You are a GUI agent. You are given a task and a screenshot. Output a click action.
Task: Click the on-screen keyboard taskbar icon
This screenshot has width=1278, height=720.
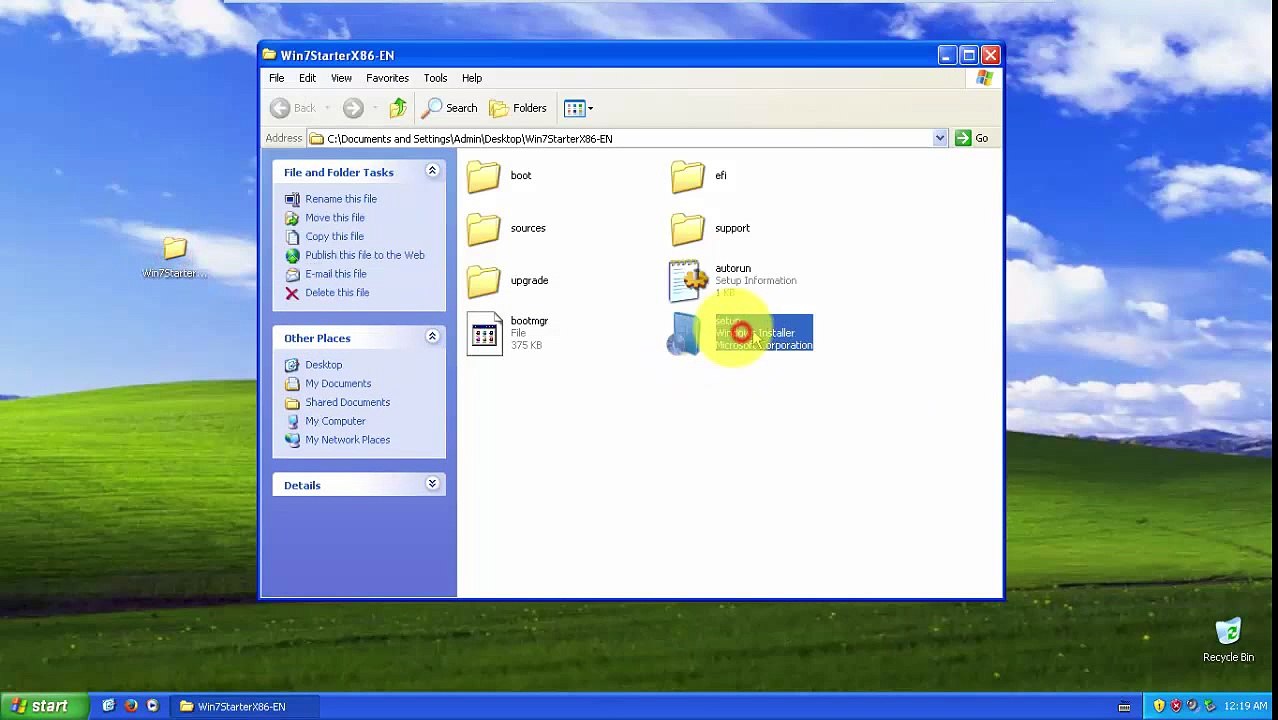(1124, 707)
